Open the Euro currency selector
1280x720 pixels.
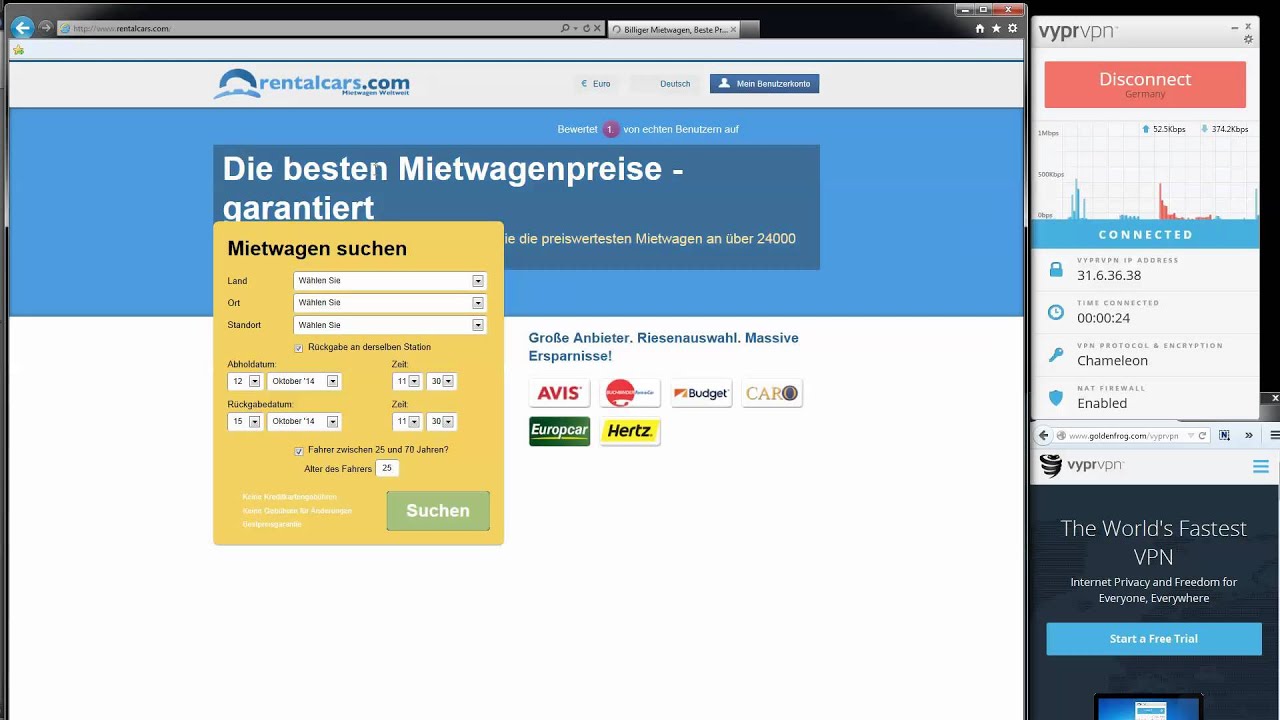click(596, 84)
